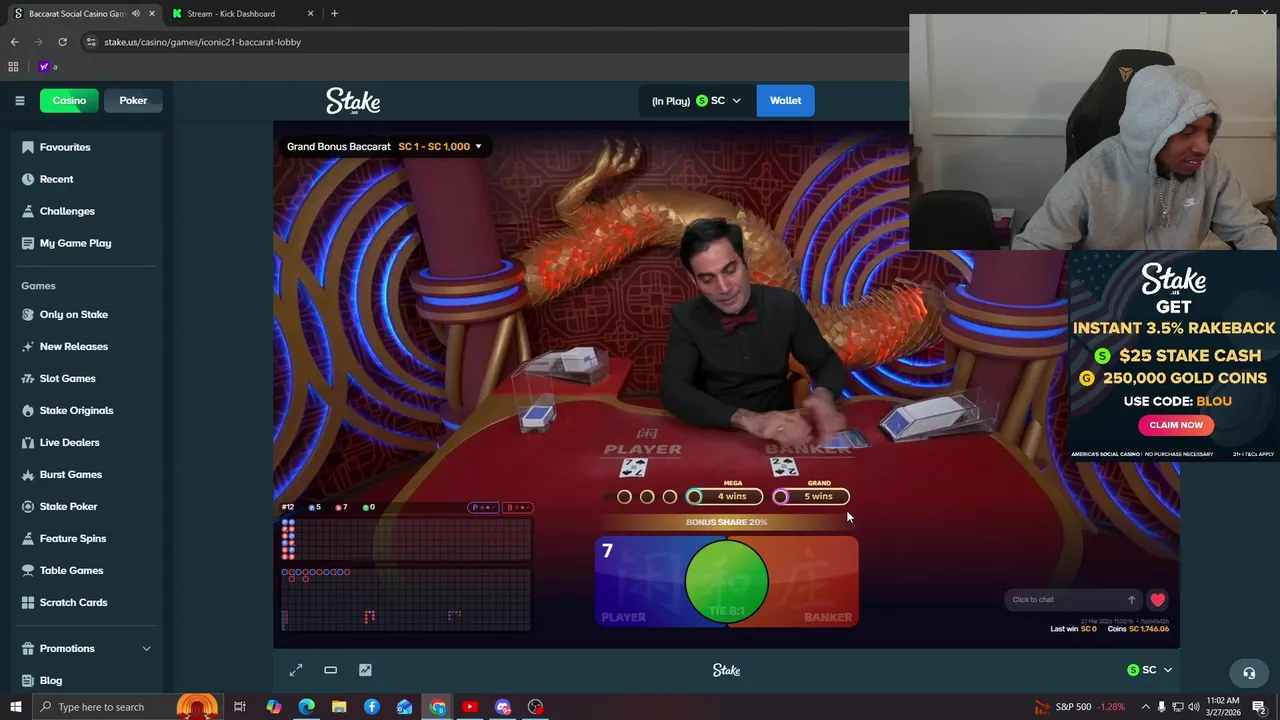Open Facebook app from the taskbar
The image size is (1280, 720).
(x=372, y=707)
